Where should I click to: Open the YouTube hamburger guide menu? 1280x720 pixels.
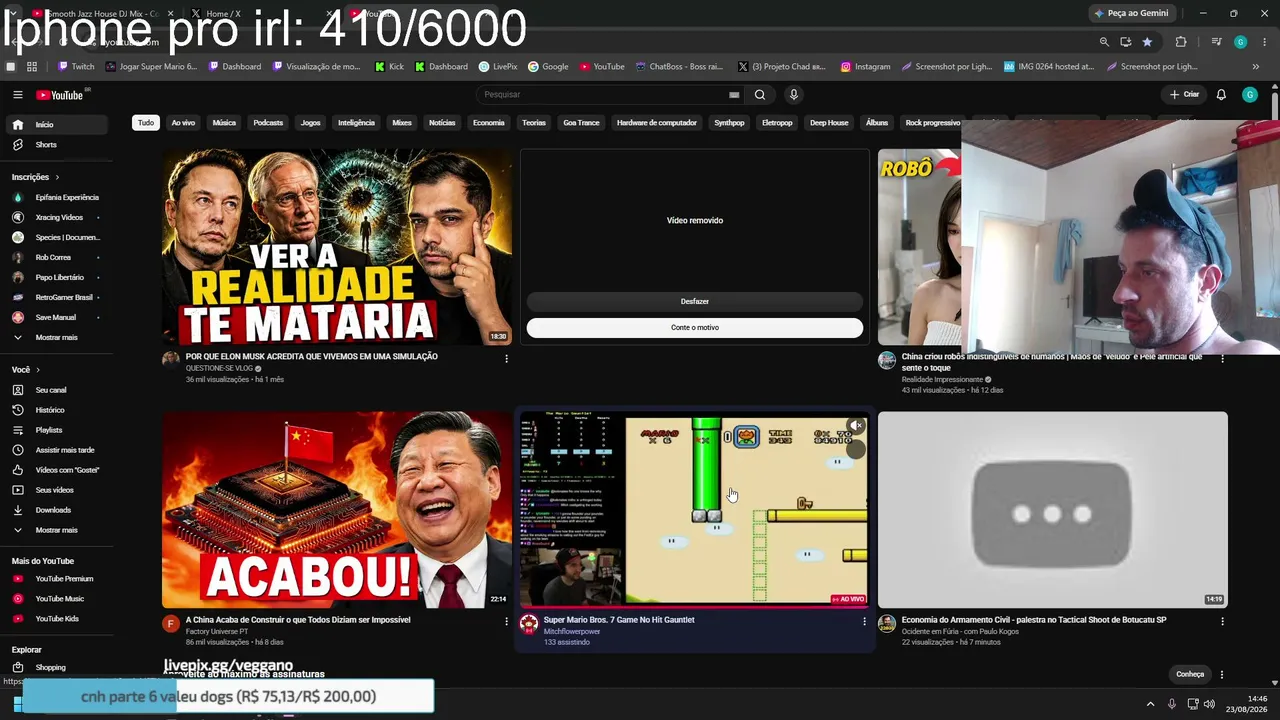tap(17, 95)
